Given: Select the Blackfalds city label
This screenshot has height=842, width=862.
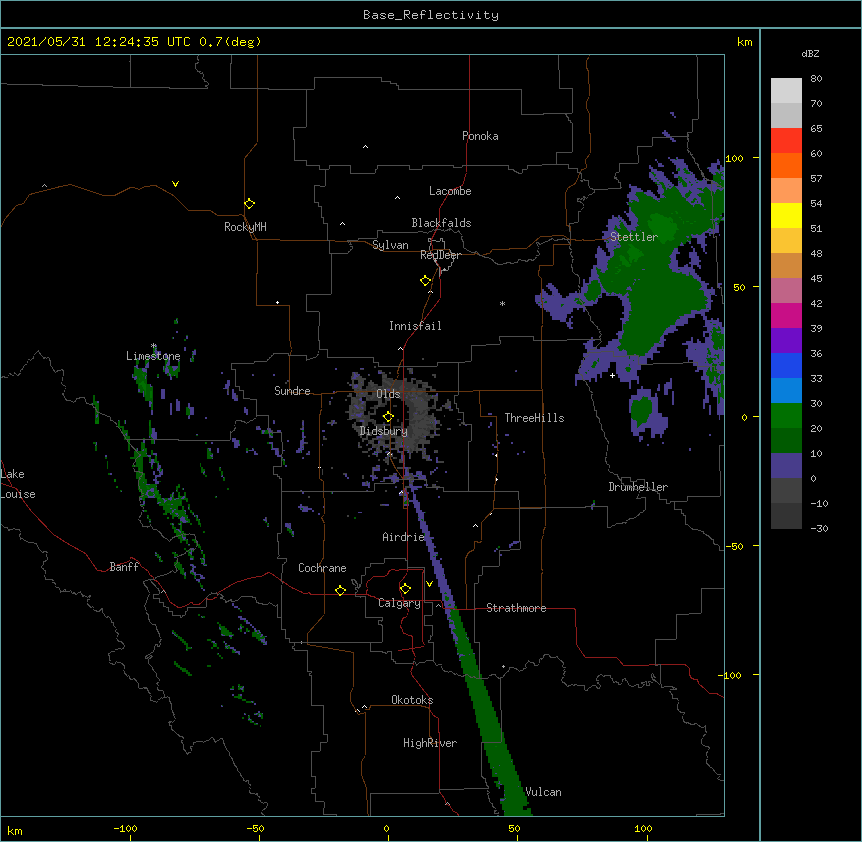Looking at the screenshot, I should point(441,223).
